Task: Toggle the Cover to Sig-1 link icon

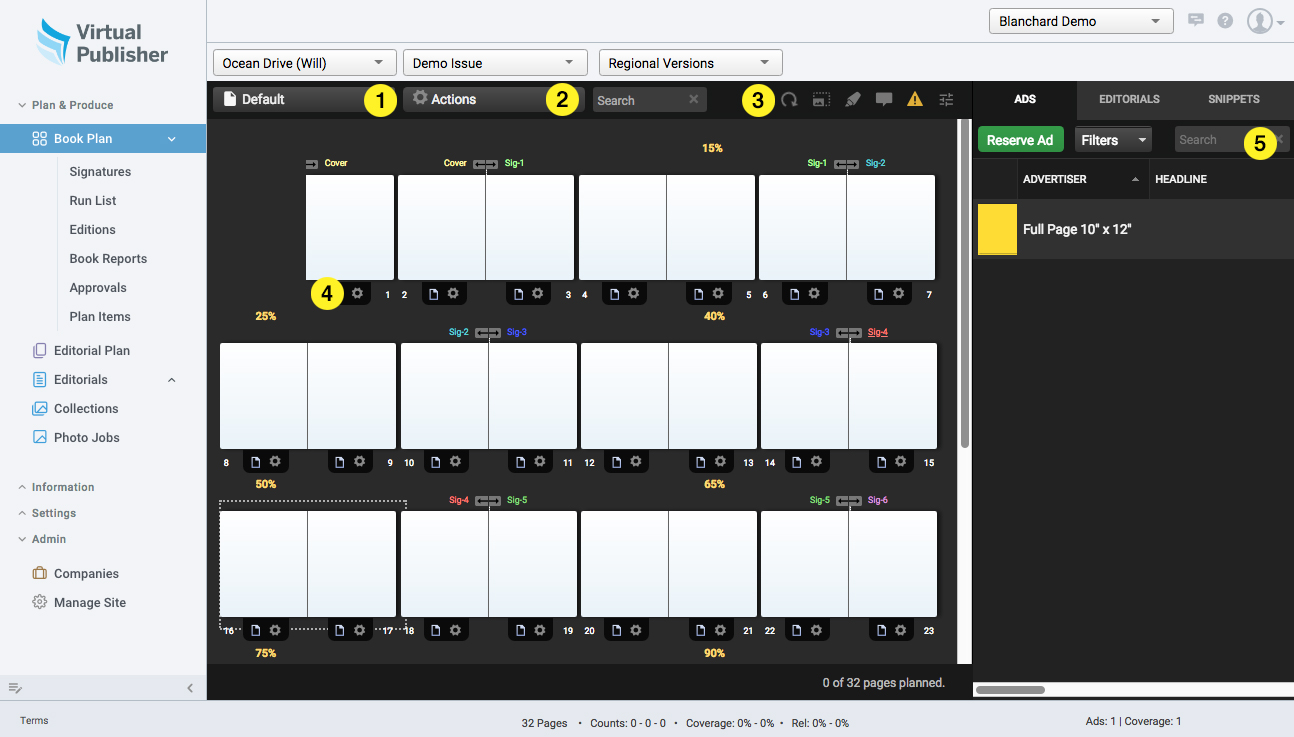Action: (485, 163)
